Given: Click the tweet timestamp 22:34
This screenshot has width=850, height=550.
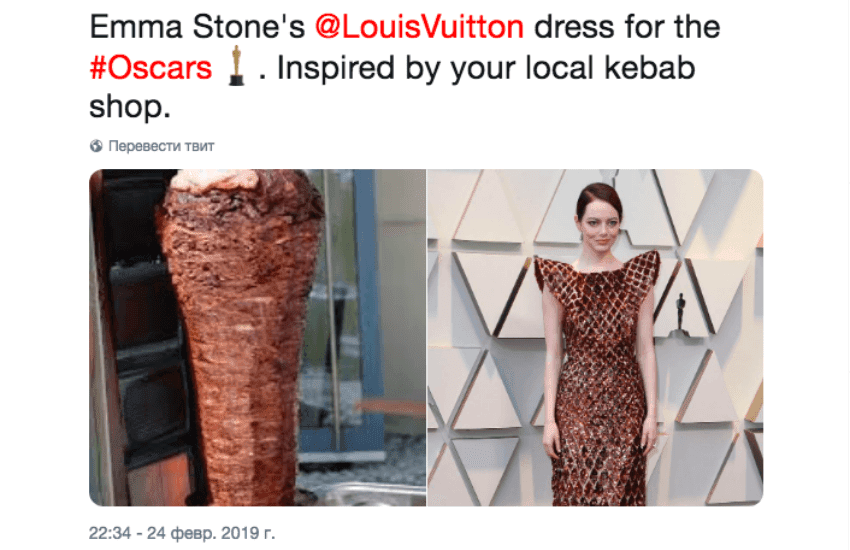Looking at the screenshot, I should 110,533.
